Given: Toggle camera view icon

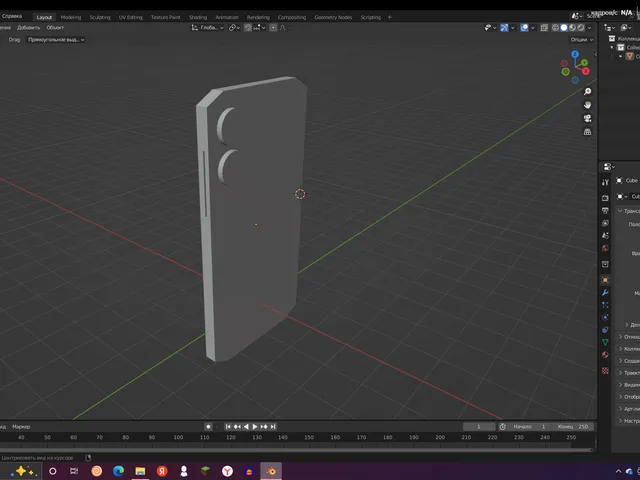Looking at the screenshot, I should pos(587,118).
